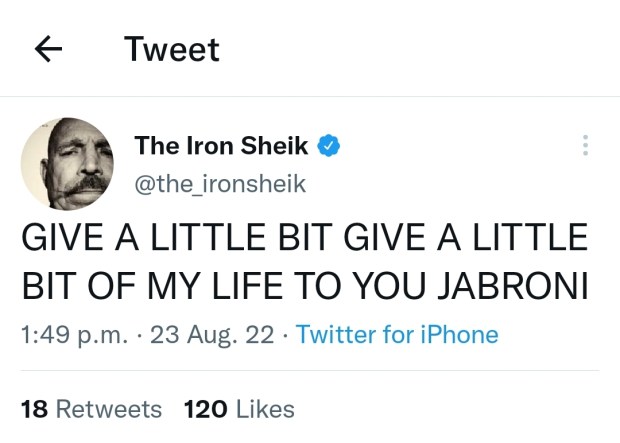Tap the Tweet header title
The image size is (620, 443).
click(171, 49)
